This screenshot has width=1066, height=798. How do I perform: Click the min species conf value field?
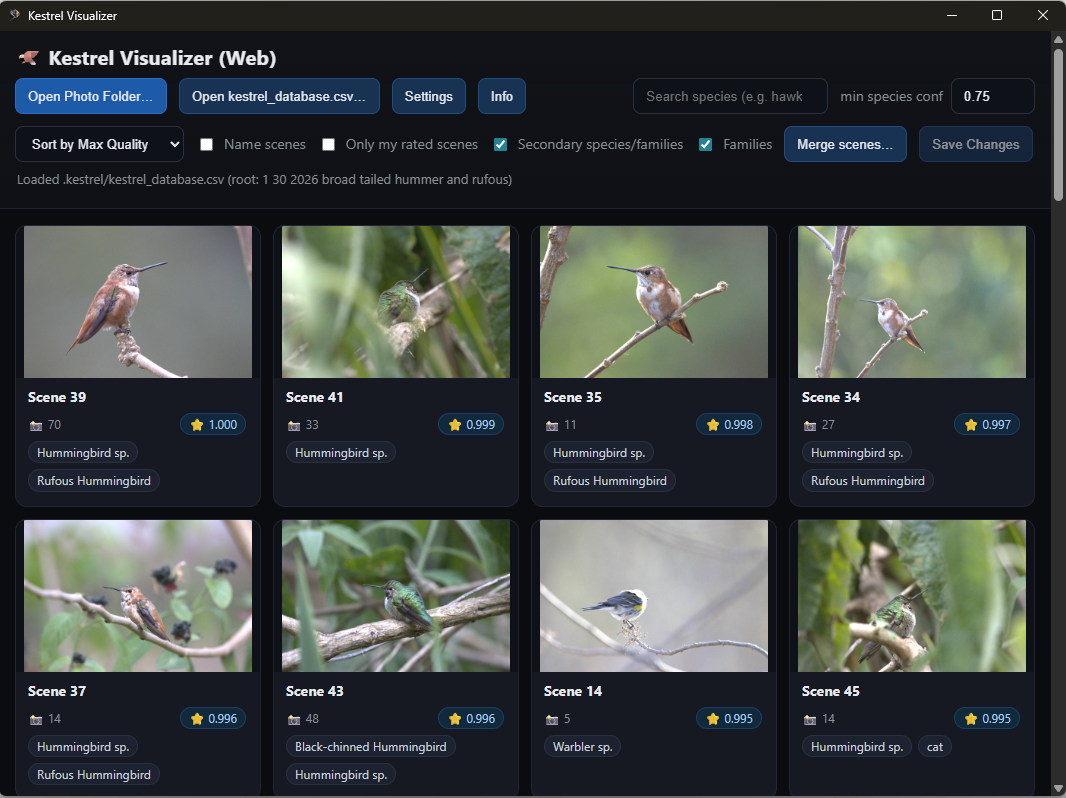click(x=992, y=96)
